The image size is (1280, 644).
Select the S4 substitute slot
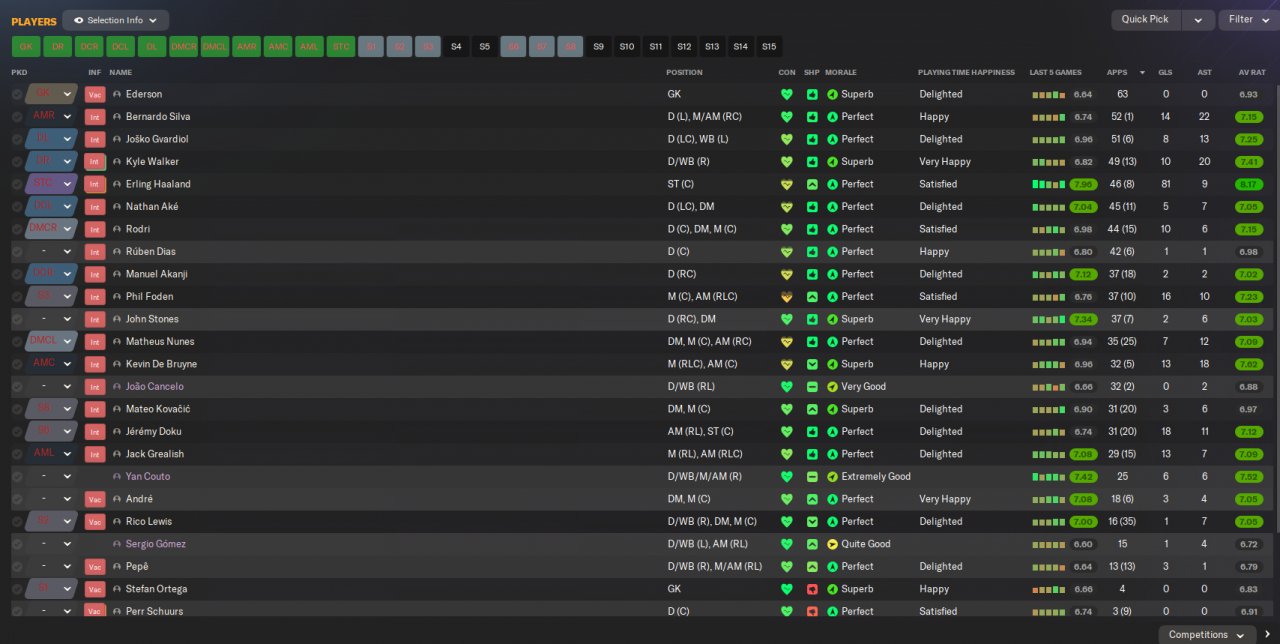click(456, 46)
